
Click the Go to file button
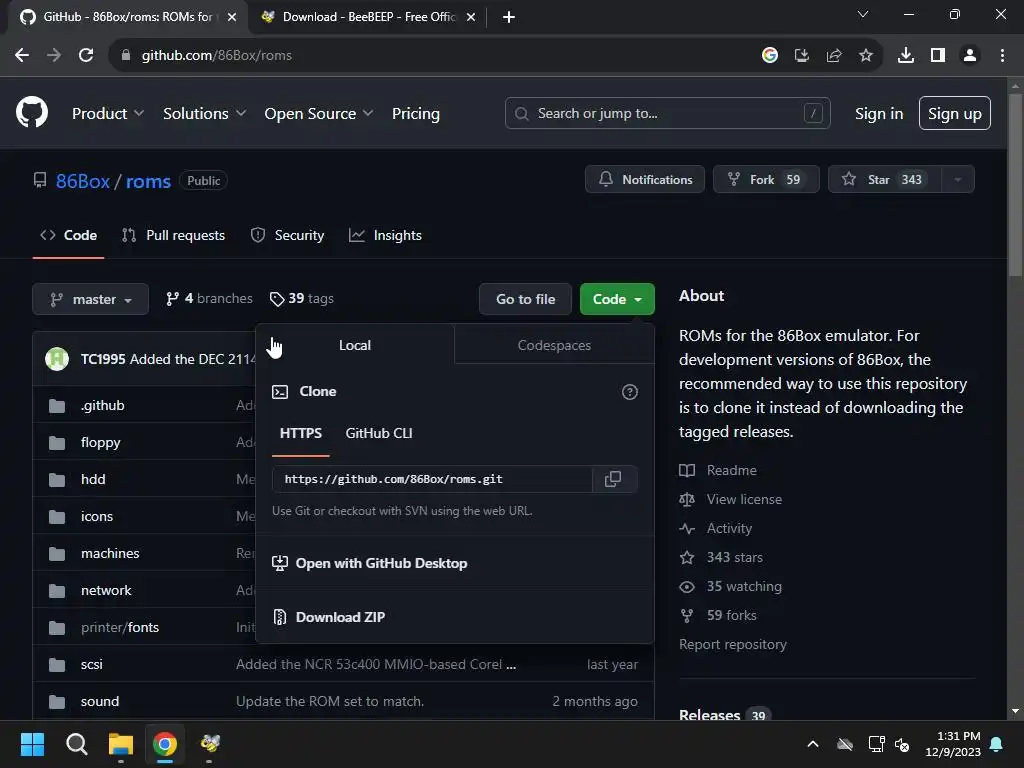[525, 299]
